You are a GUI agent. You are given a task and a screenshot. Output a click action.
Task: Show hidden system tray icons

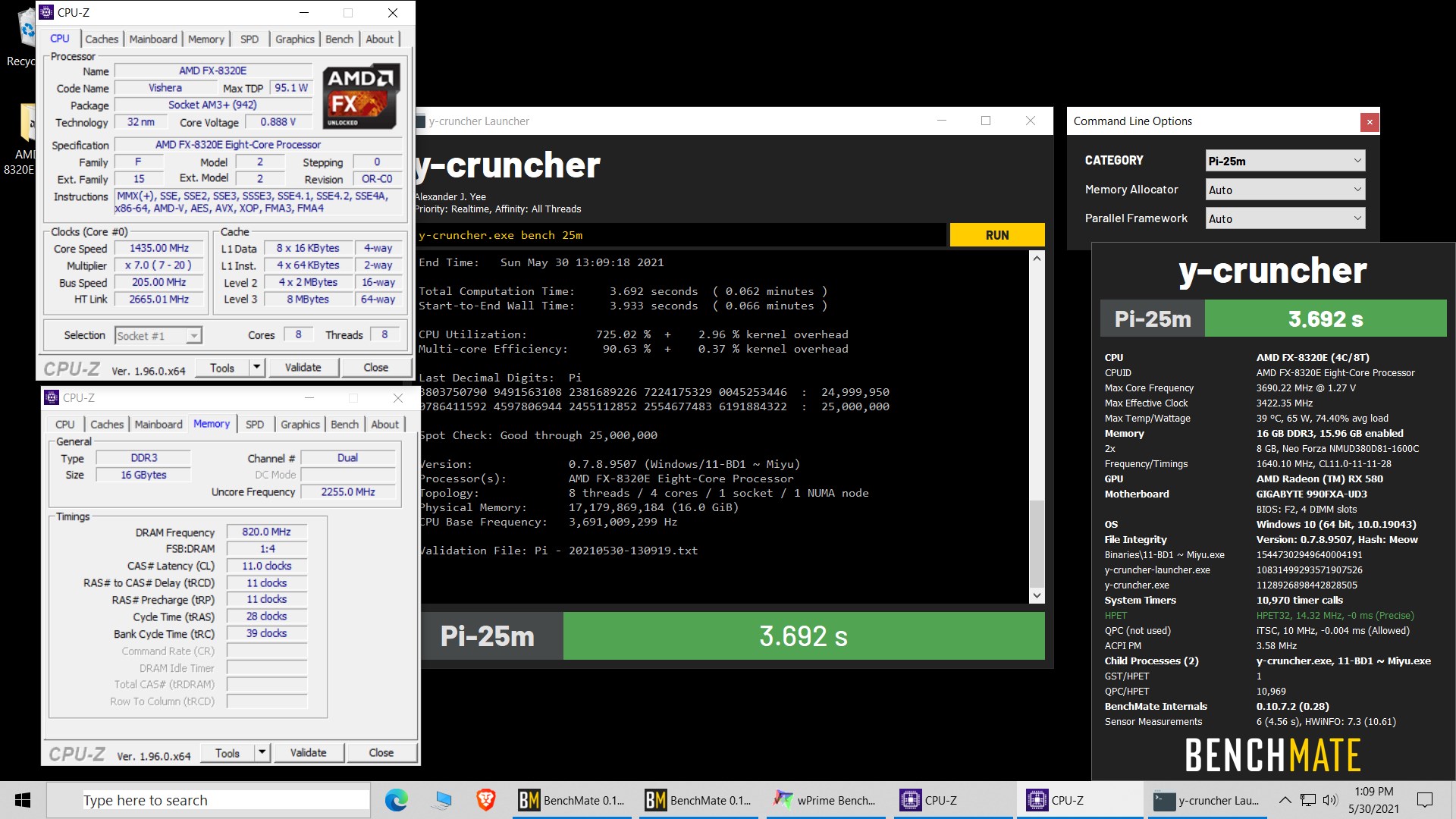(1285, 800)
